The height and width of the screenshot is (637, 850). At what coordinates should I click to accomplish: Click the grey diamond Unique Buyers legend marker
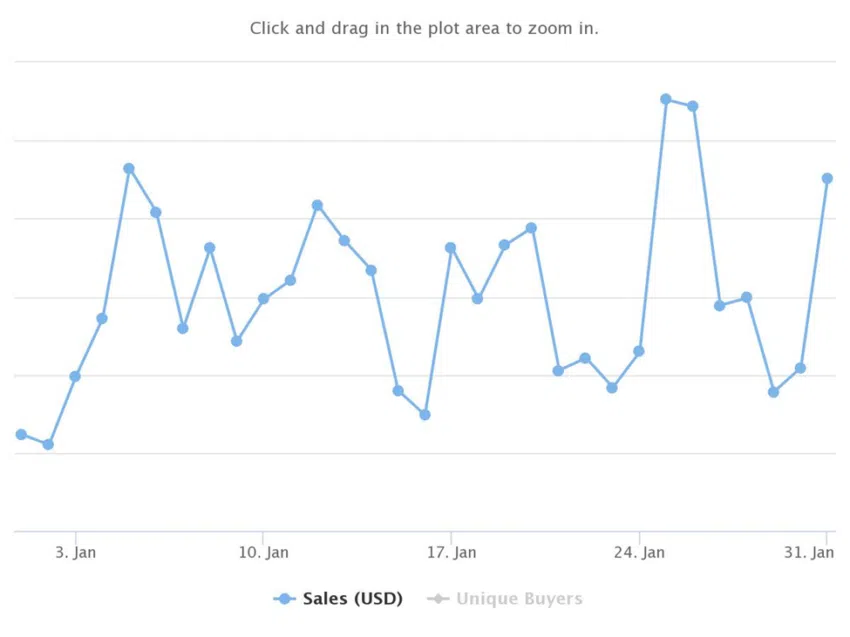[x=438, y=599]
